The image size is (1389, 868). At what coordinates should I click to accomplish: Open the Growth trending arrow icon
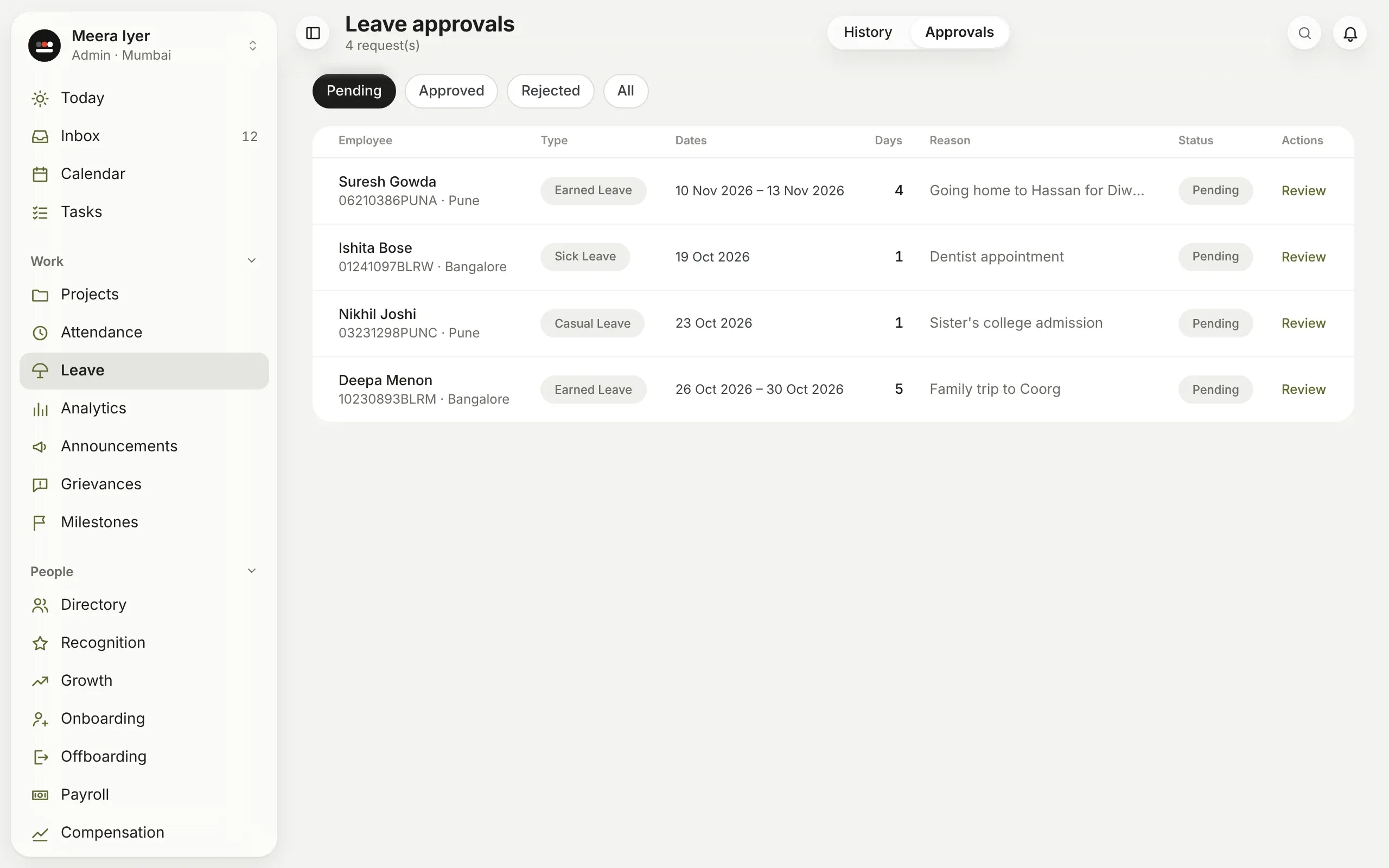(x=40, y=681)
